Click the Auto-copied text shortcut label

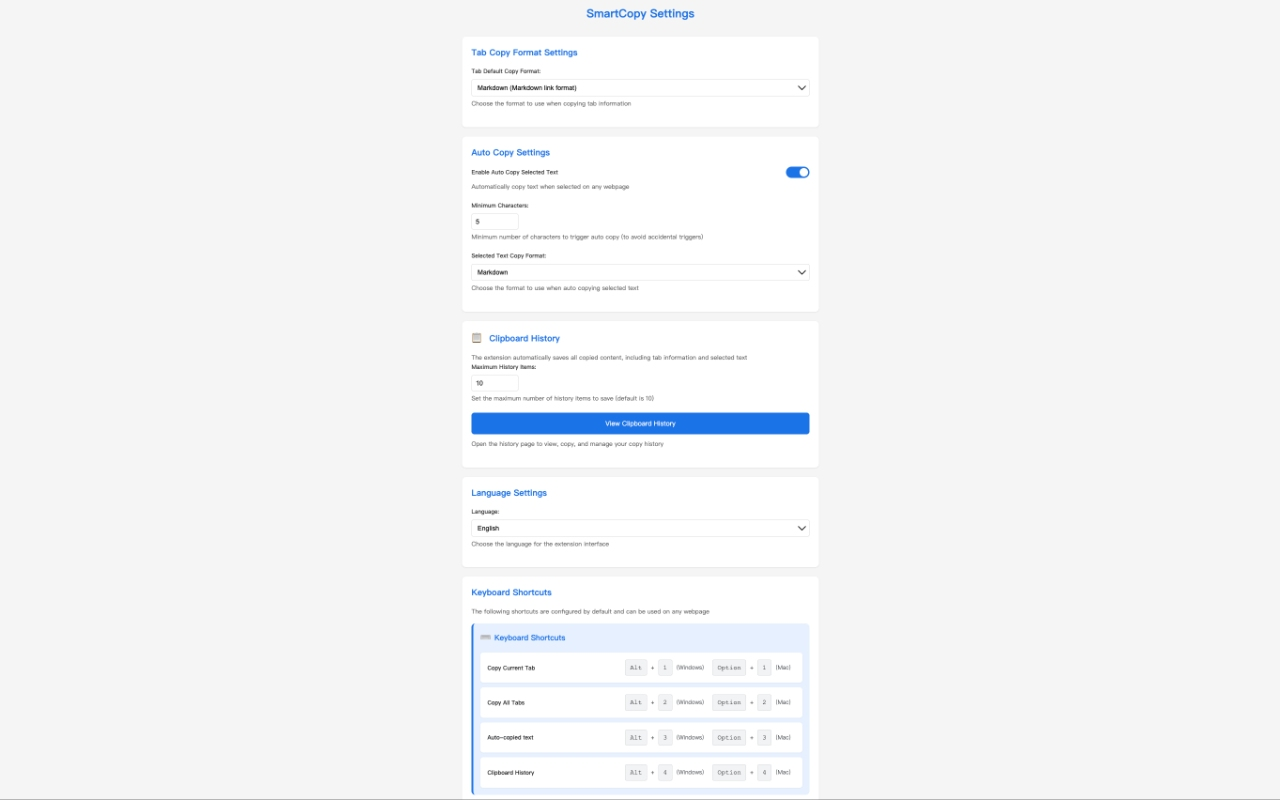click(x=510, y=738)
